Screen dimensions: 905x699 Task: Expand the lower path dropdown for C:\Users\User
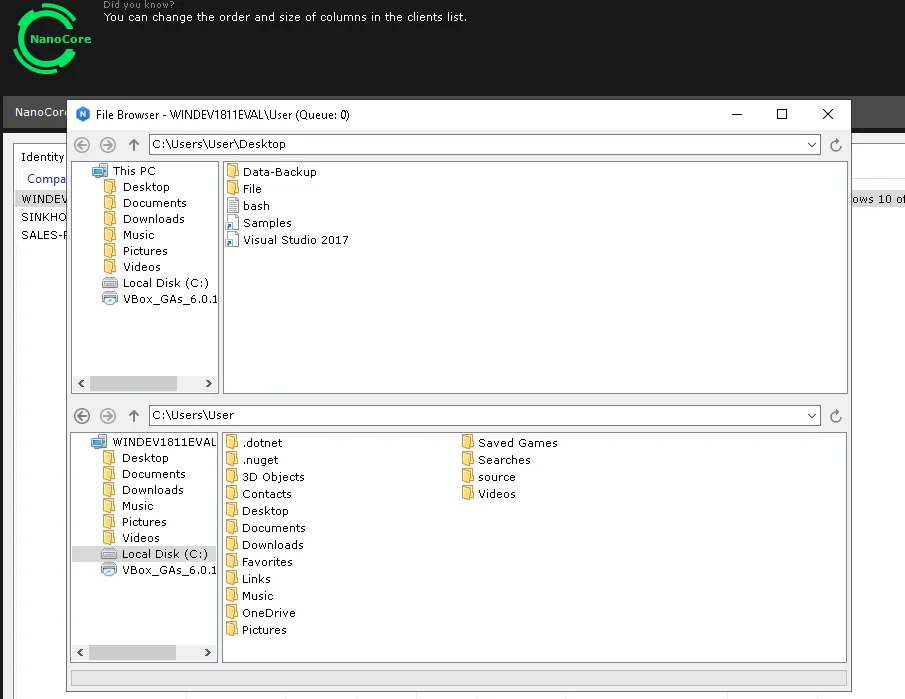811,416
